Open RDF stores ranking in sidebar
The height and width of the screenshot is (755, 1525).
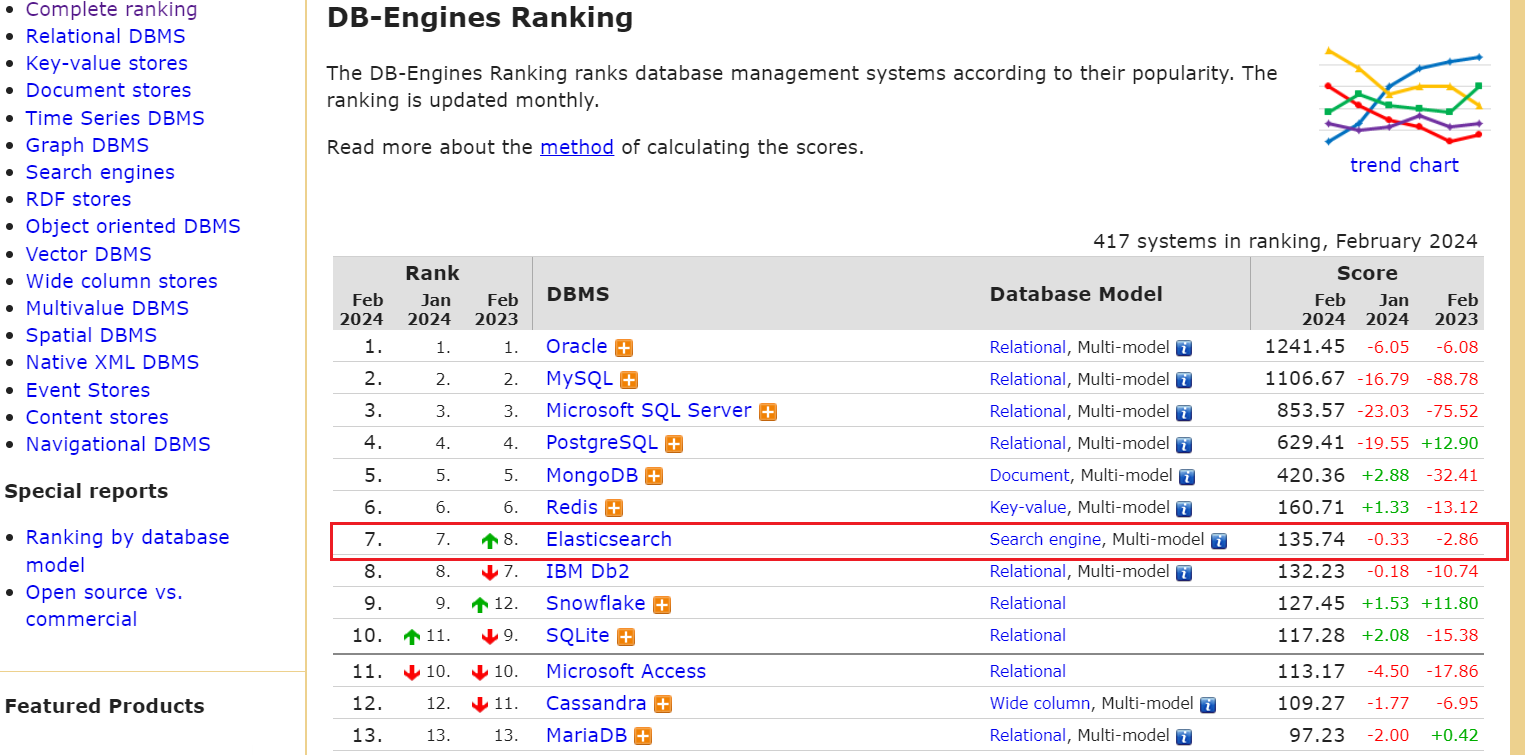(x=78, y=199)
